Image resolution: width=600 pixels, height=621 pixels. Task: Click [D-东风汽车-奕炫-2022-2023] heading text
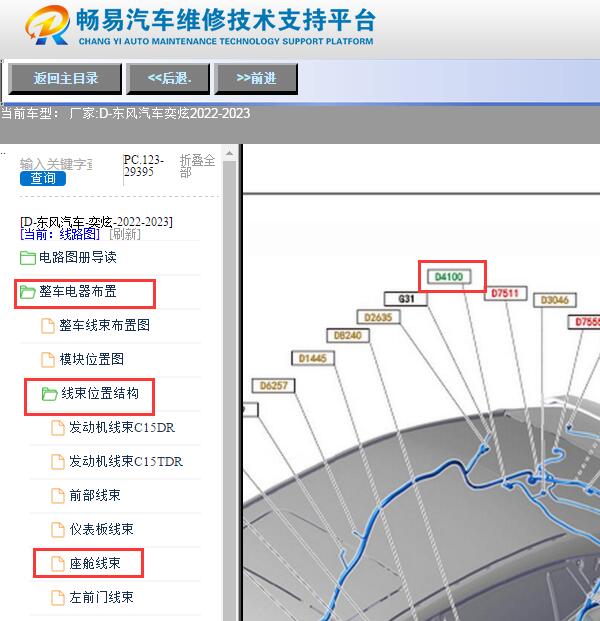click(x=96, y=222)
